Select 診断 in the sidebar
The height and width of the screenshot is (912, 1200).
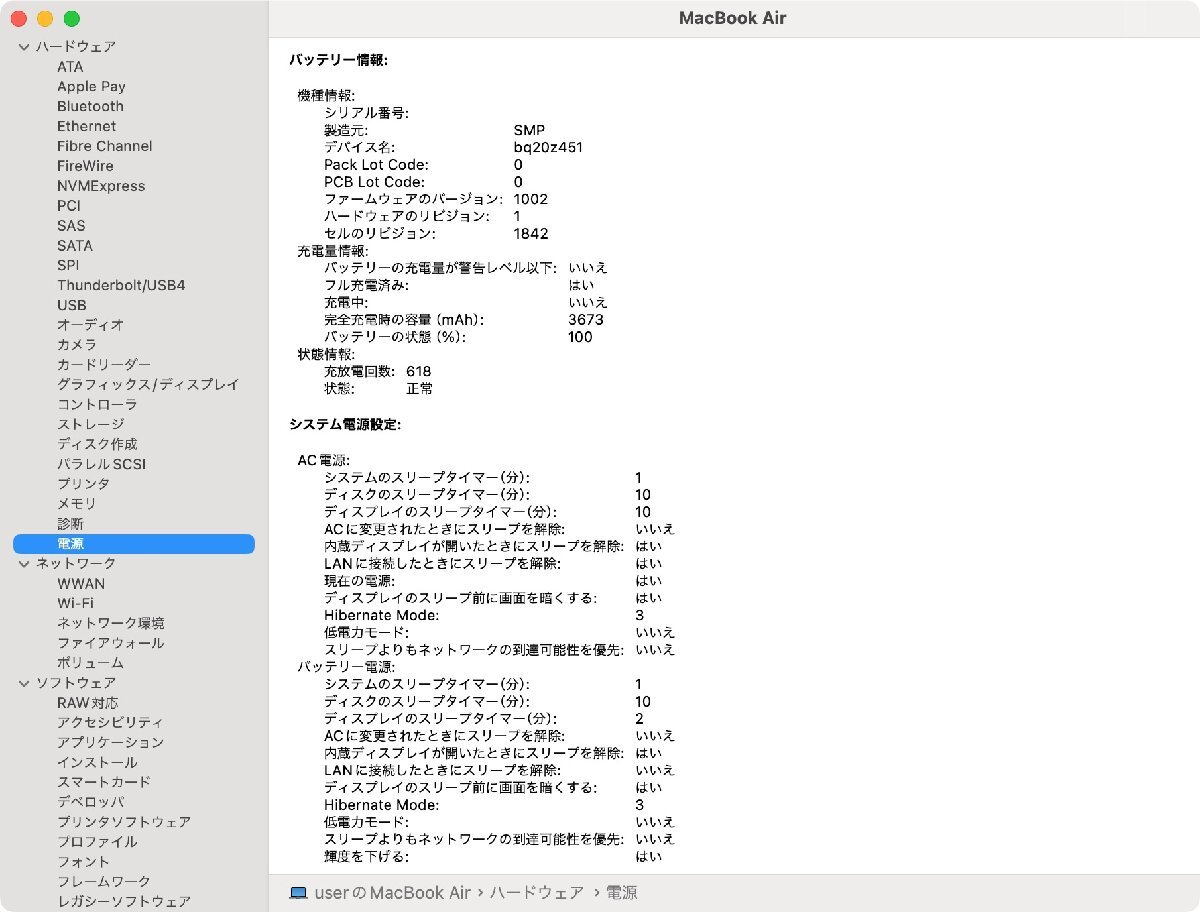(x=70, y=524)
